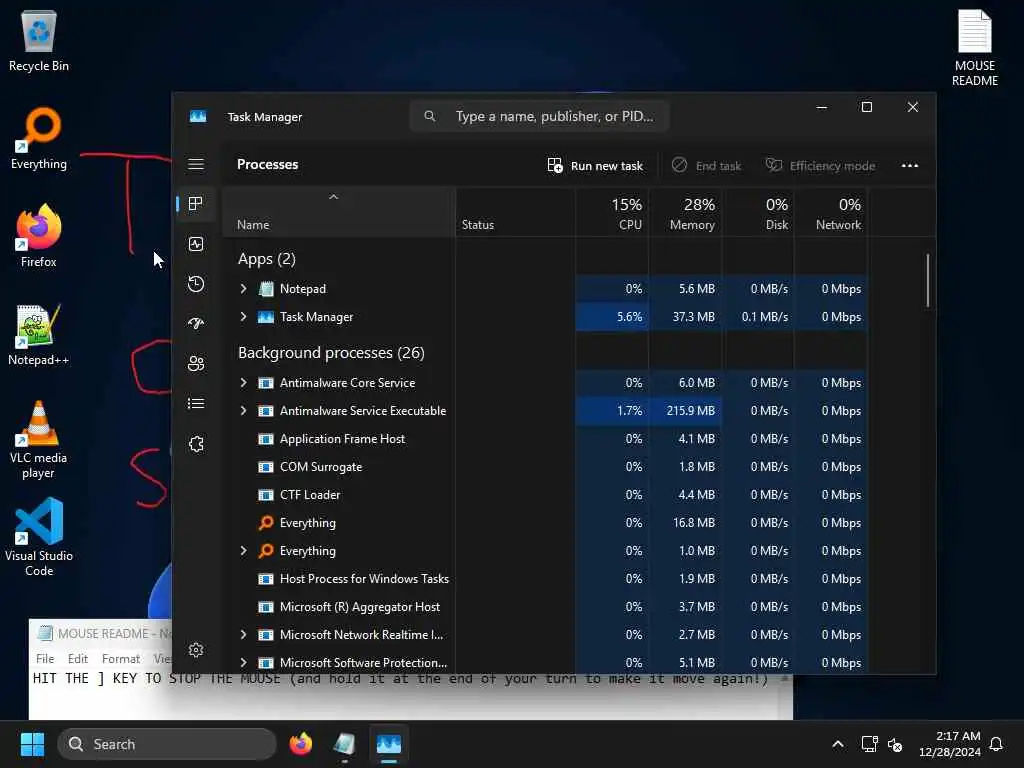The height and width of the screenshot is (768, 1024).
Task: Switch to Notepad on the taskbar
Action: pyautogui.click(x=344, y=744)
